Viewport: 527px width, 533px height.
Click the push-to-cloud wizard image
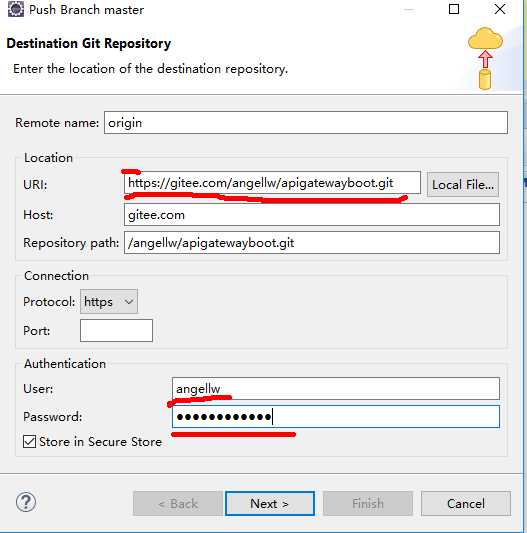485,58
